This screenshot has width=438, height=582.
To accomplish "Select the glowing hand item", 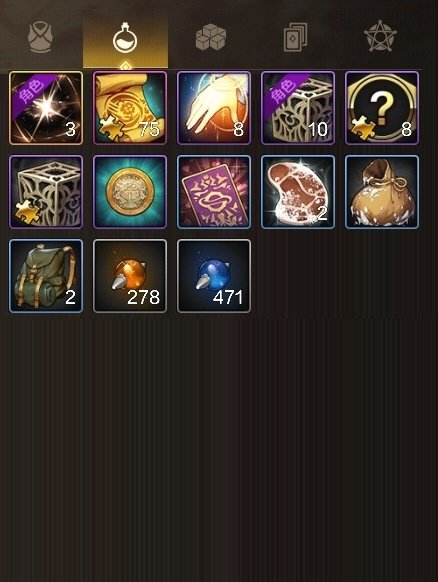I will coord(214,108).
